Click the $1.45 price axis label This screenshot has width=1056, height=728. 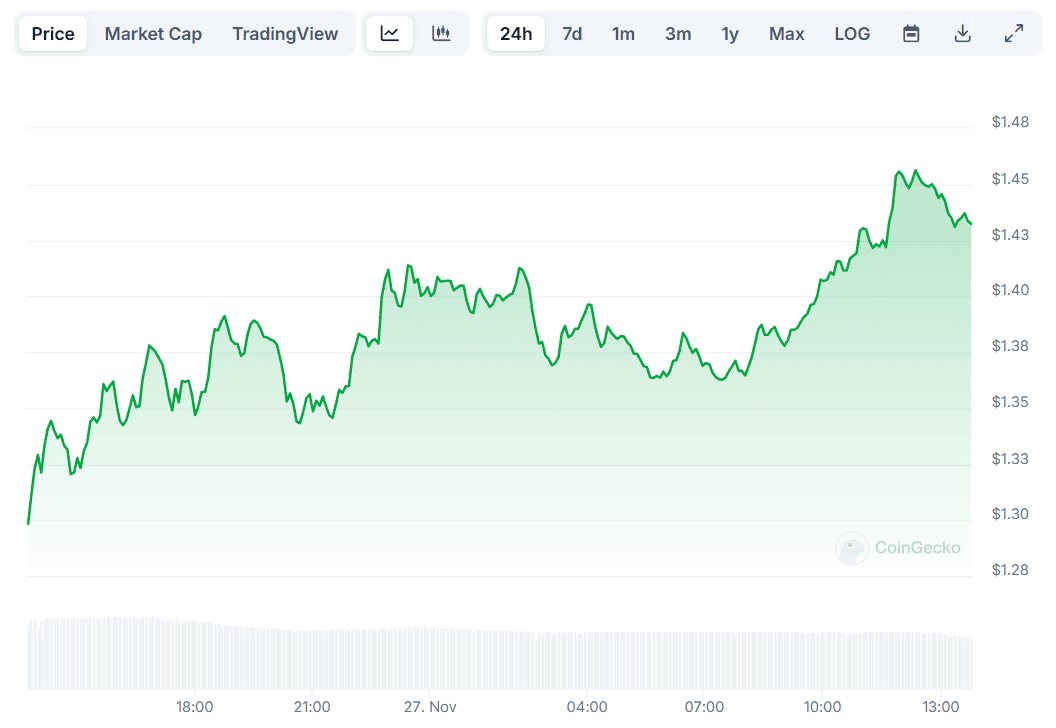click(x=1010, y=178)
